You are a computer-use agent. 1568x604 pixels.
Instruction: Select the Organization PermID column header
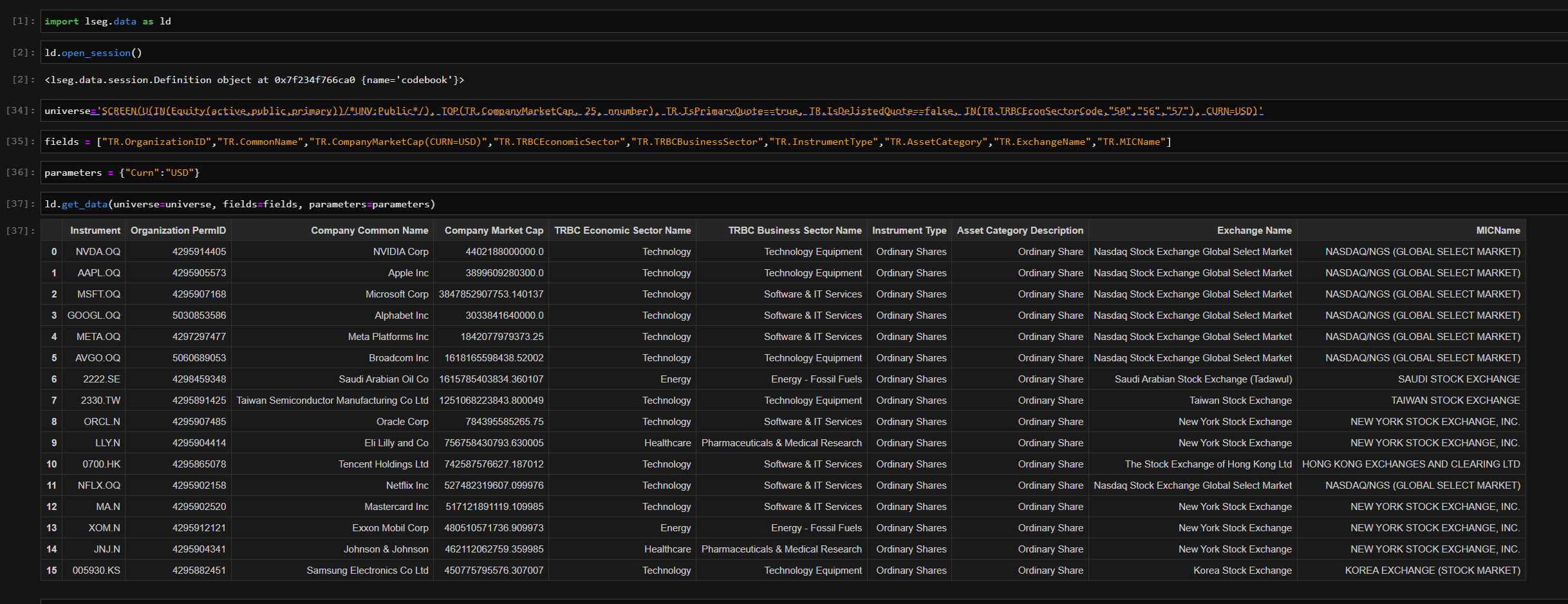click(x=178, y=231)
